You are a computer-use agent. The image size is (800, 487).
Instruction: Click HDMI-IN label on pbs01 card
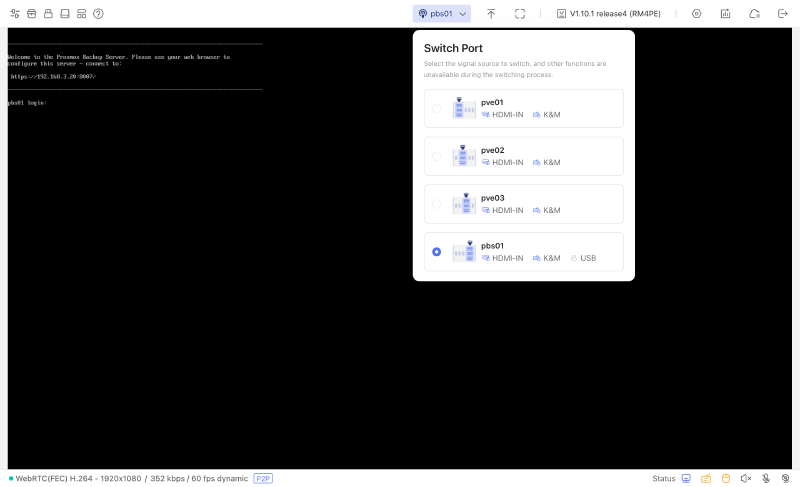[x=503, y=258]
